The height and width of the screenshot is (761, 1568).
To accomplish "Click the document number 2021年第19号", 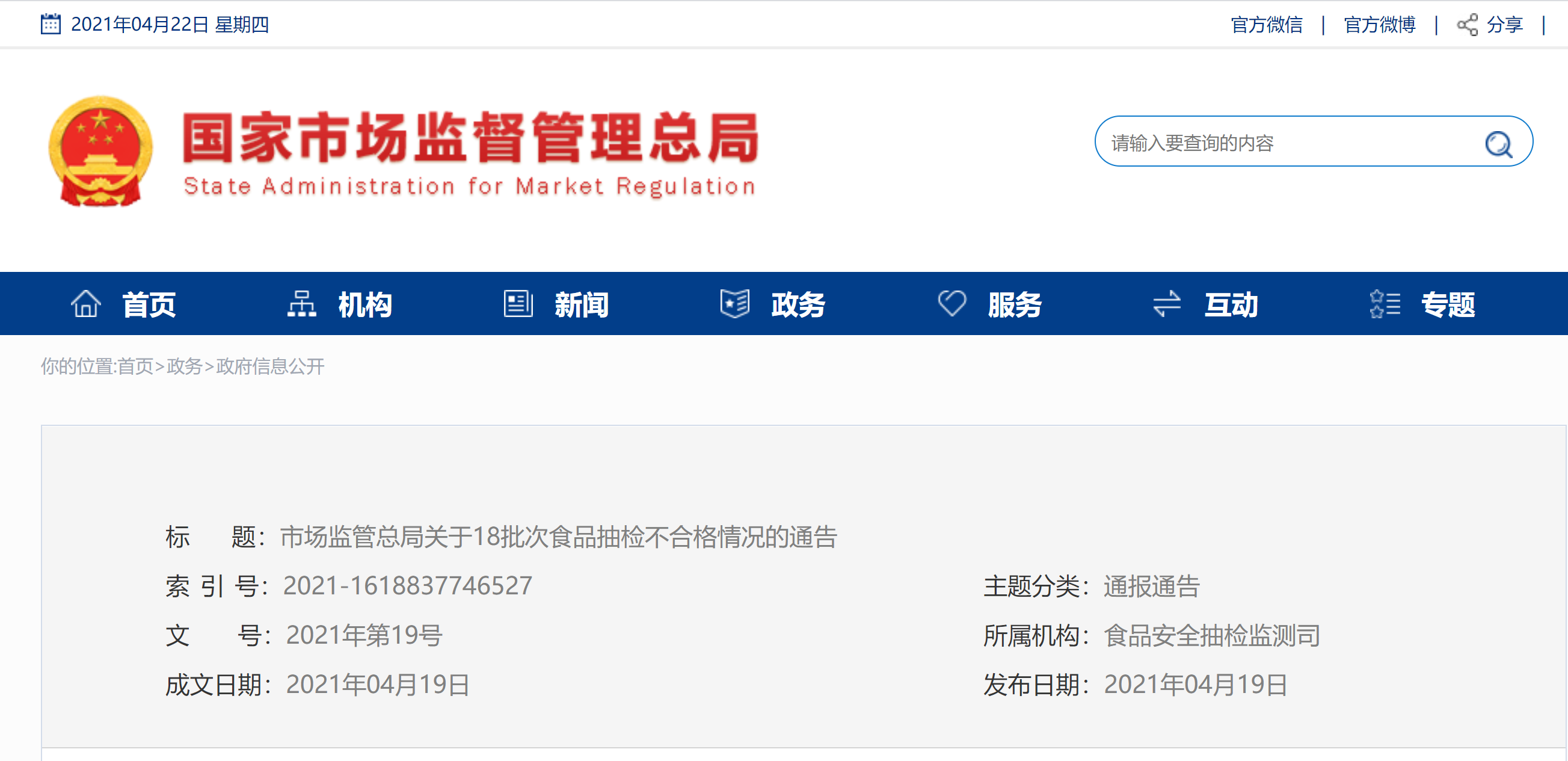I will [x=364, y=635].
